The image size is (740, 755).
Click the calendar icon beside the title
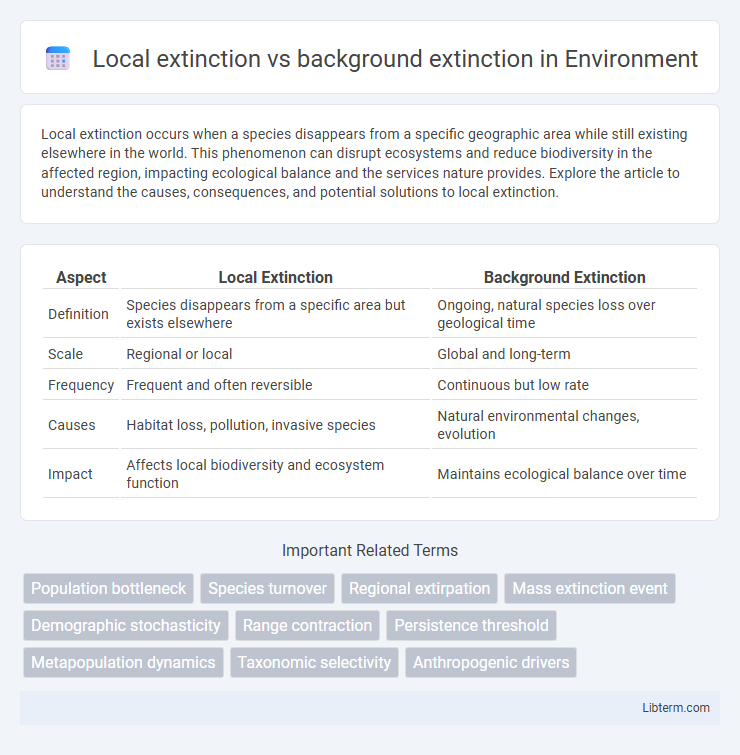58,58
